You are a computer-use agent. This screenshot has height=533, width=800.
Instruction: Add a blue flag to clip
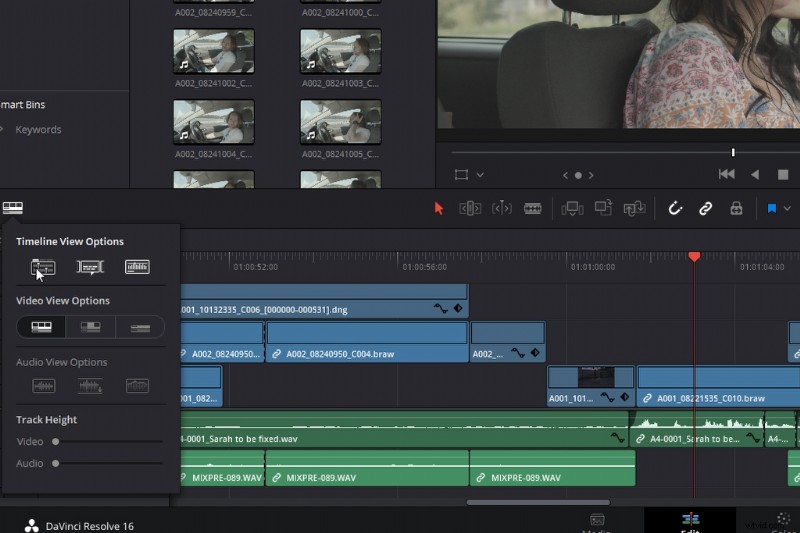tap(771, 208)
